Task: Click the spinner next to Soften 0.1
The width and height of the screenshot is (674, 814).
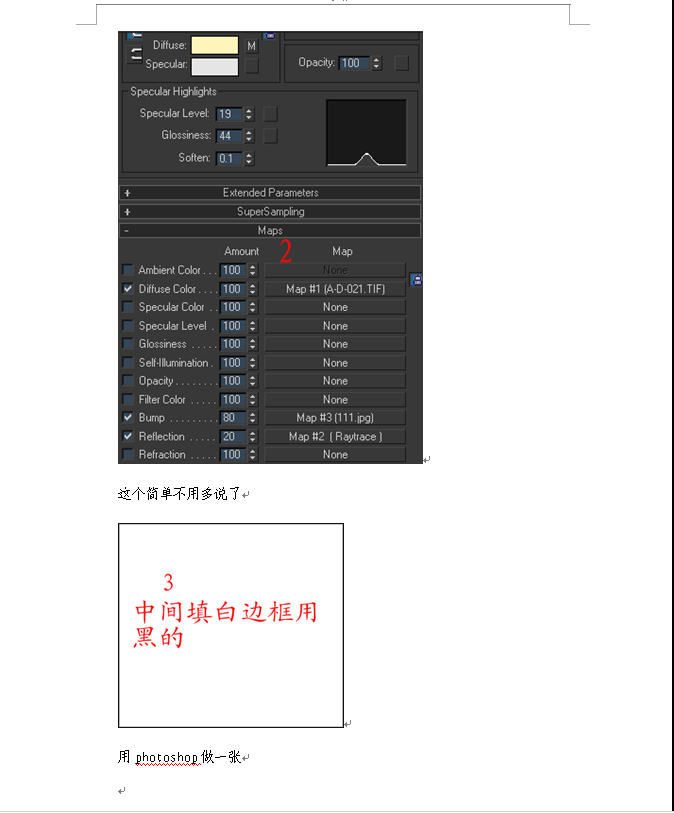Action: coord(249,158)
